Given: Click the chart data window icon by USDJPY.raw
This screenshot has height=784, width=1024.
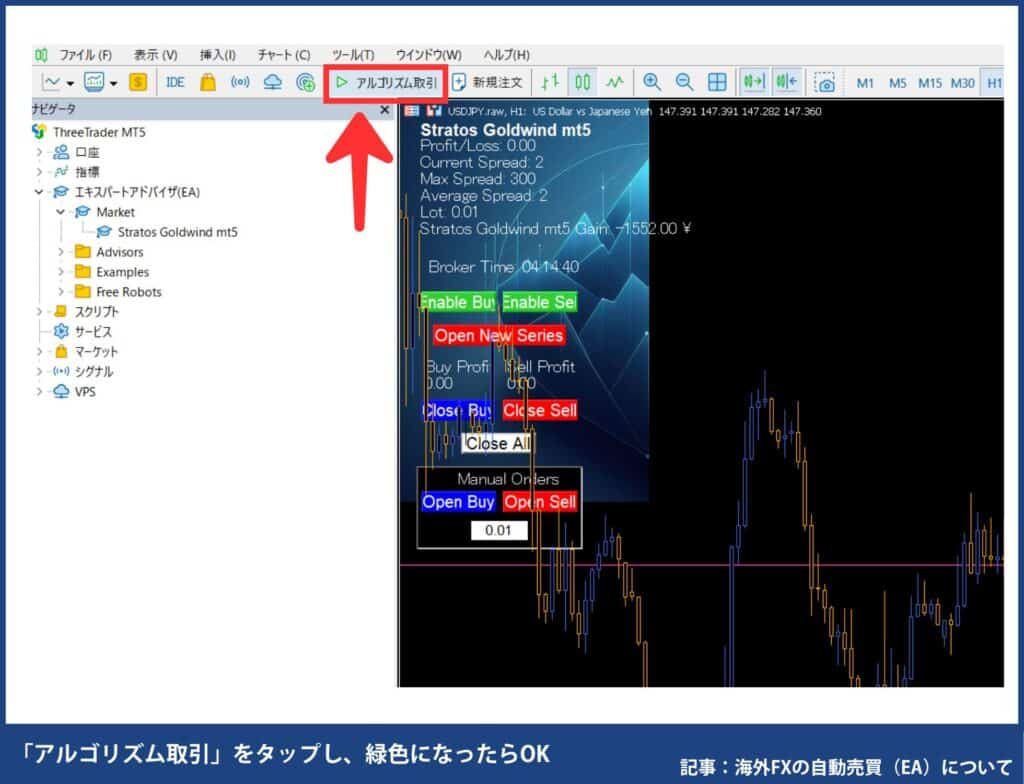Looking at the screenshot, I should (x=411, y=111).
